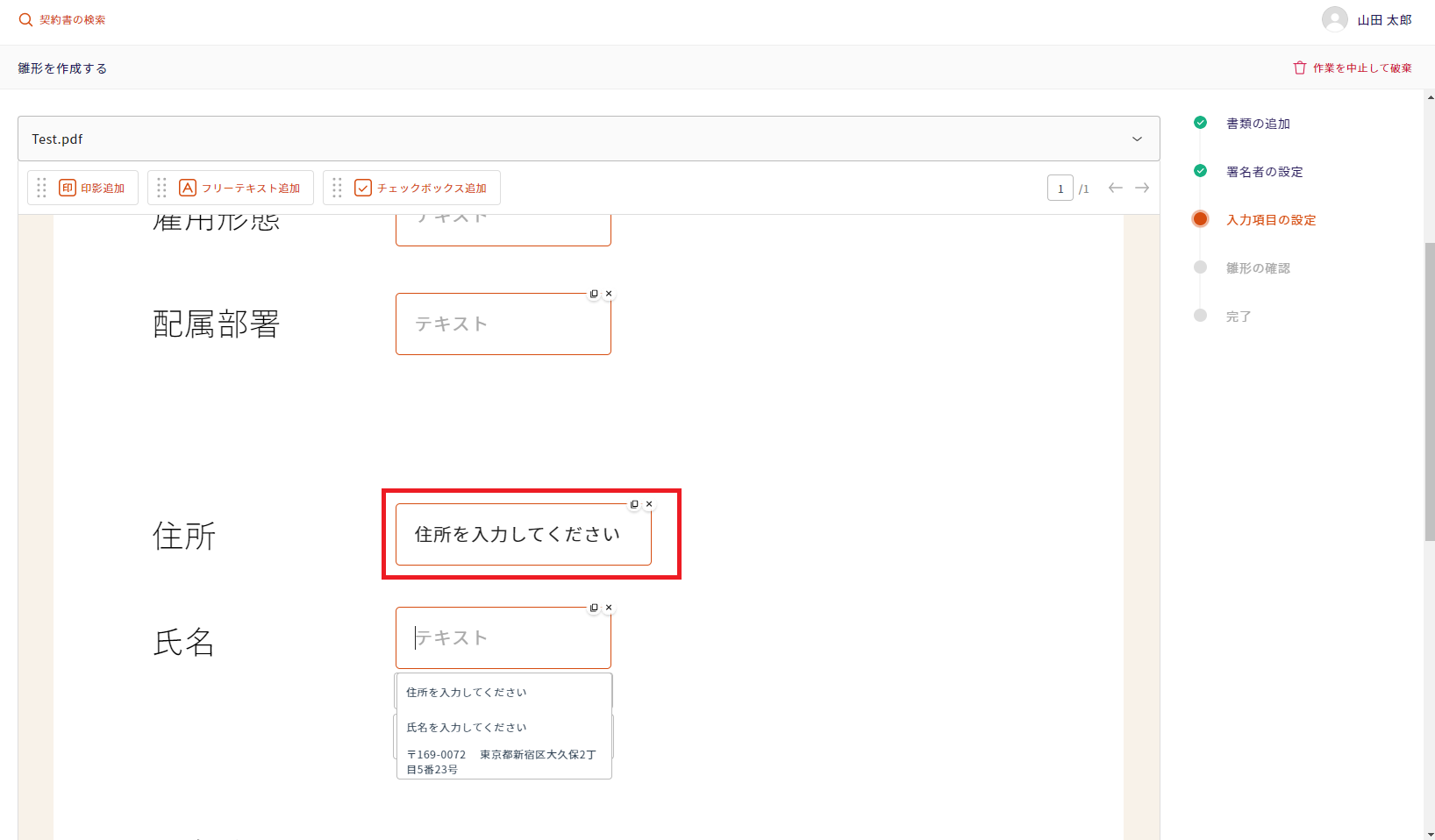Image resolution: width=1435 pixels, height=840 pixels.
Task: Delete the 配属部署 text field
Action: tap(609, 294)
